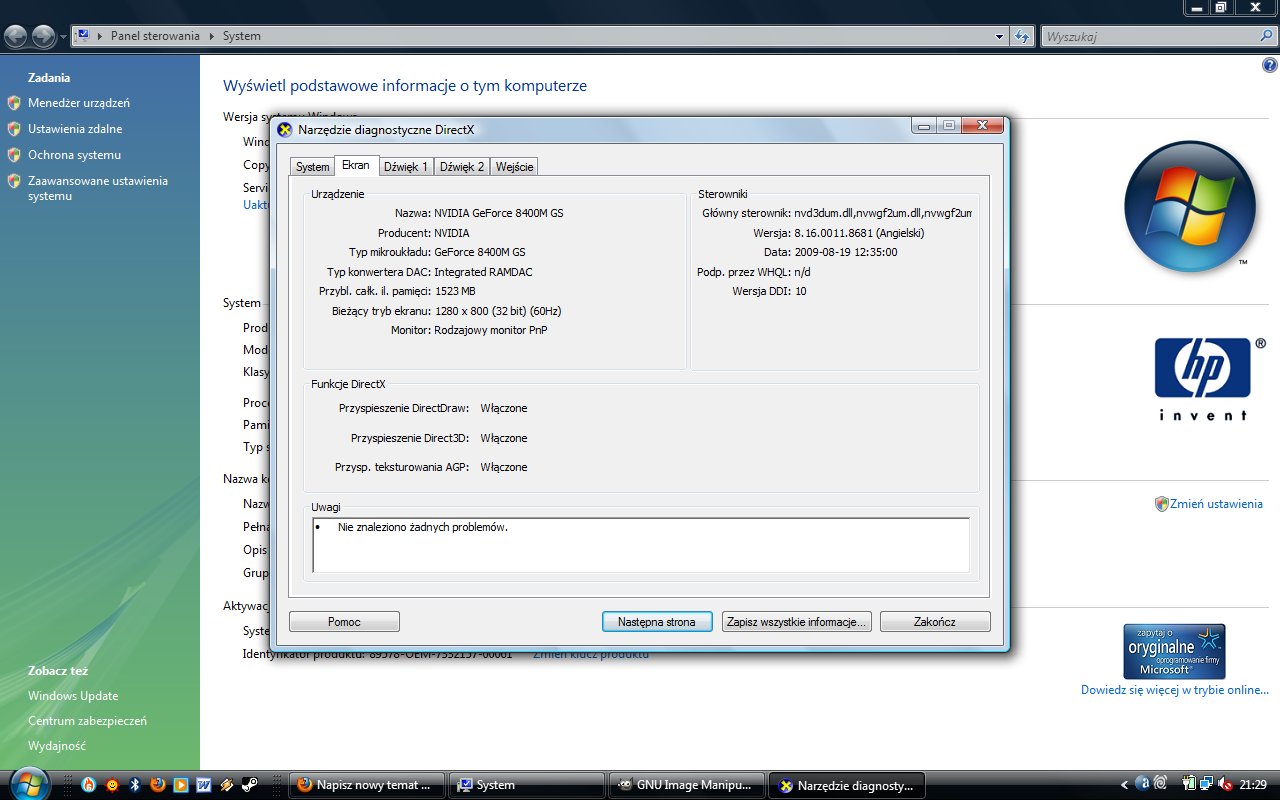Open dropdown arrow after Panel sterowania breadcrumb
Screen dimensions: 1280x800
[211, 36]
